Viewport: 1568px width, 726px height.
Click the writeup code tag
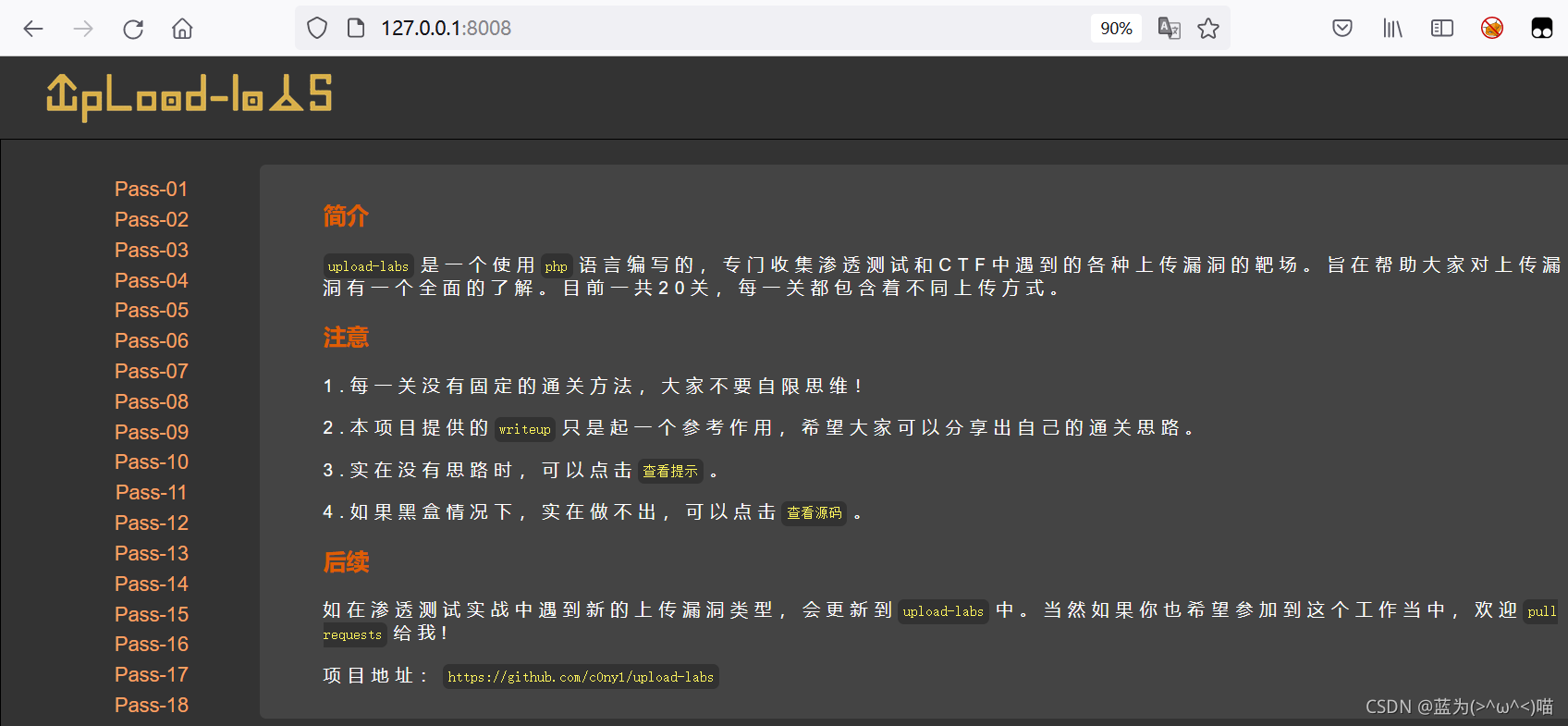coord(524,429)
